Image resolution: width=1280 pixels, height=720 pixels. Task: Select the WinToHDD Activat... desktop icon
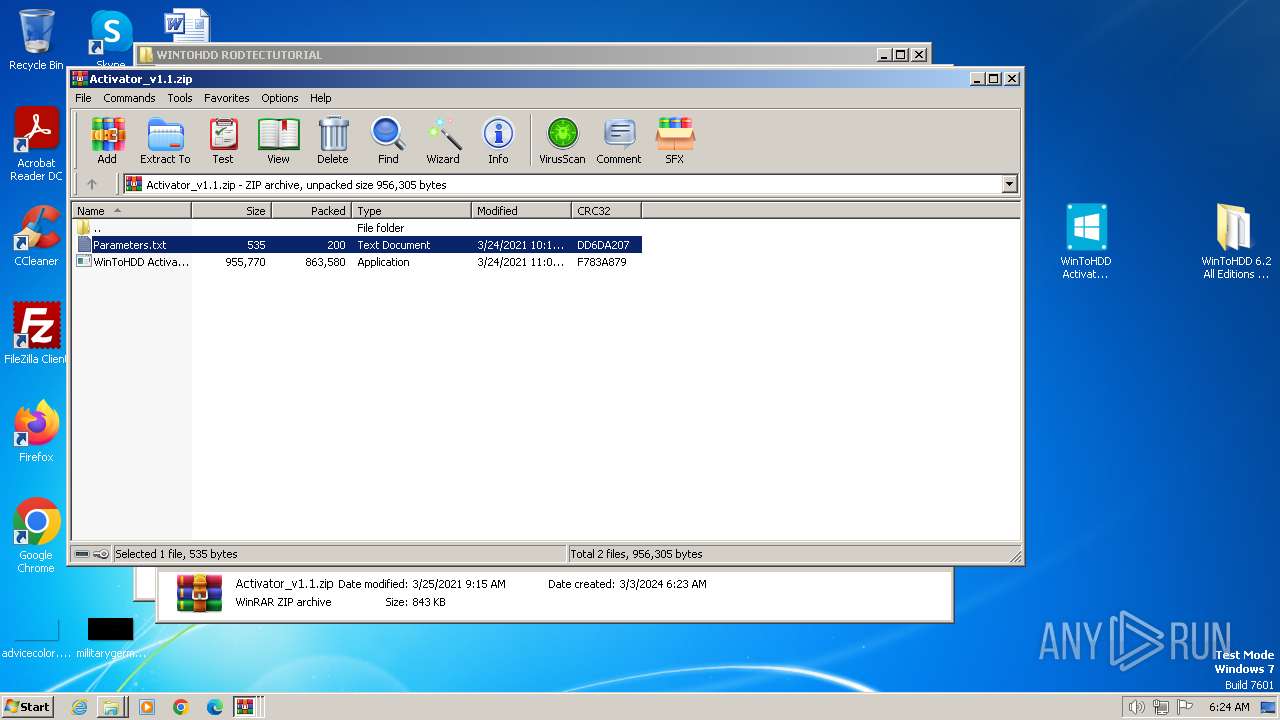point(1086,241)
